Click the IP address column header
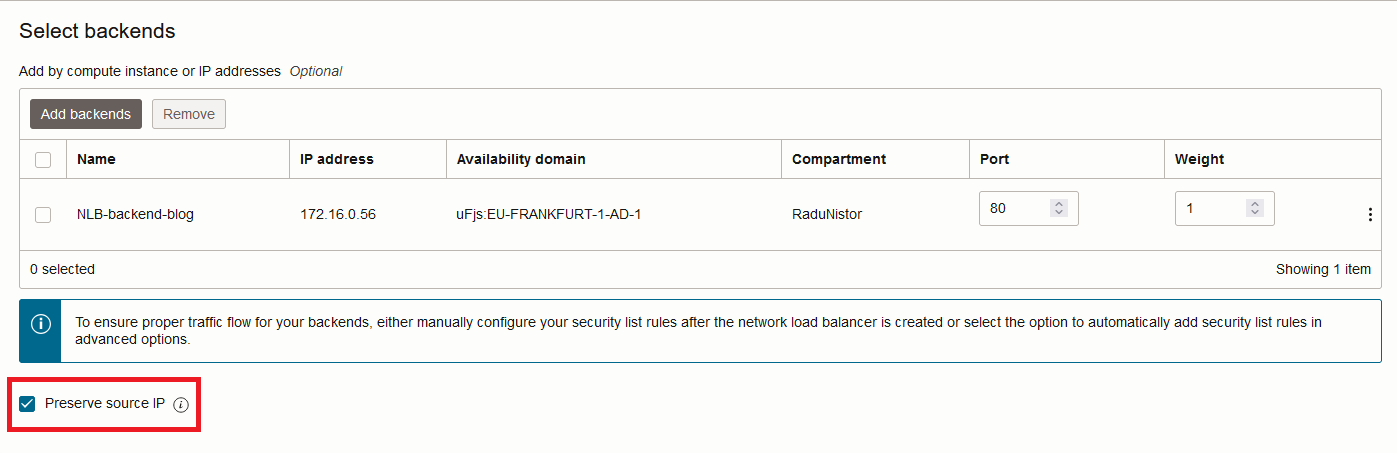The image size is (1397, 453). (337, 159)
